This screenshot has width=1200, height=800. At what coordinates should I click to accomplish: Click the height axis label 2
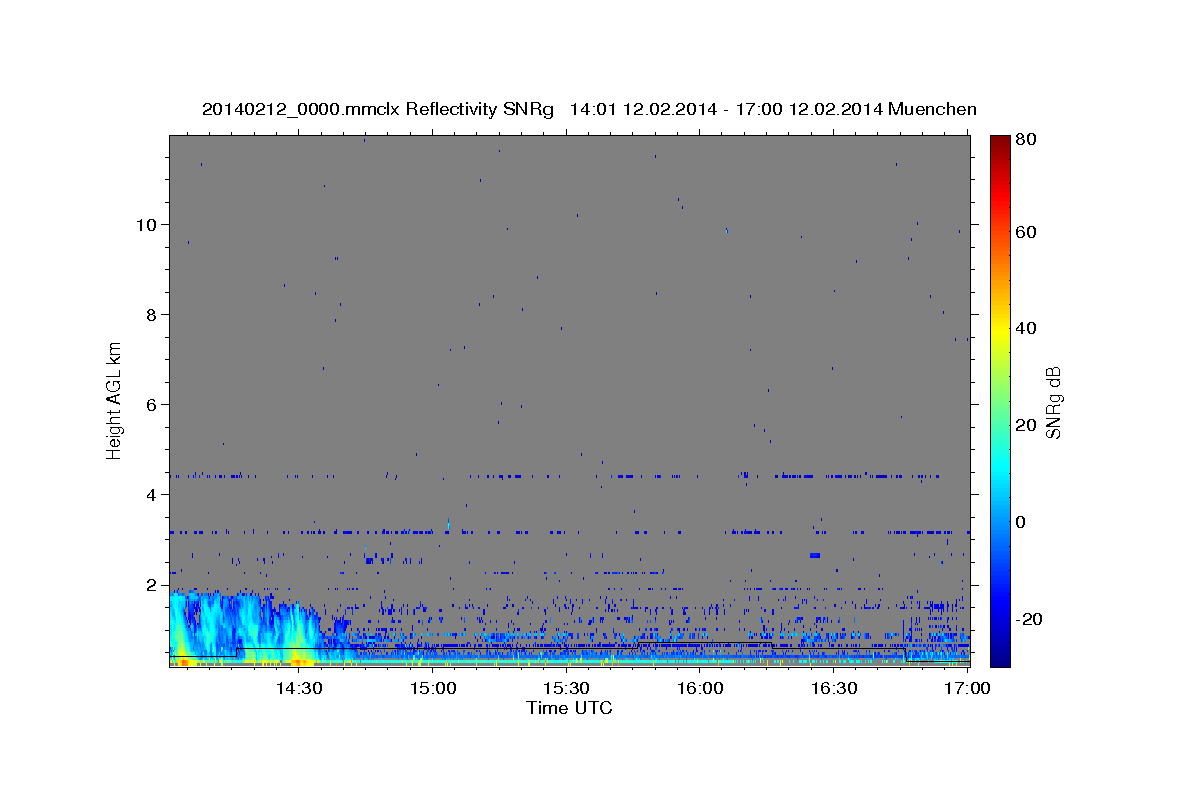click(151, 584)
